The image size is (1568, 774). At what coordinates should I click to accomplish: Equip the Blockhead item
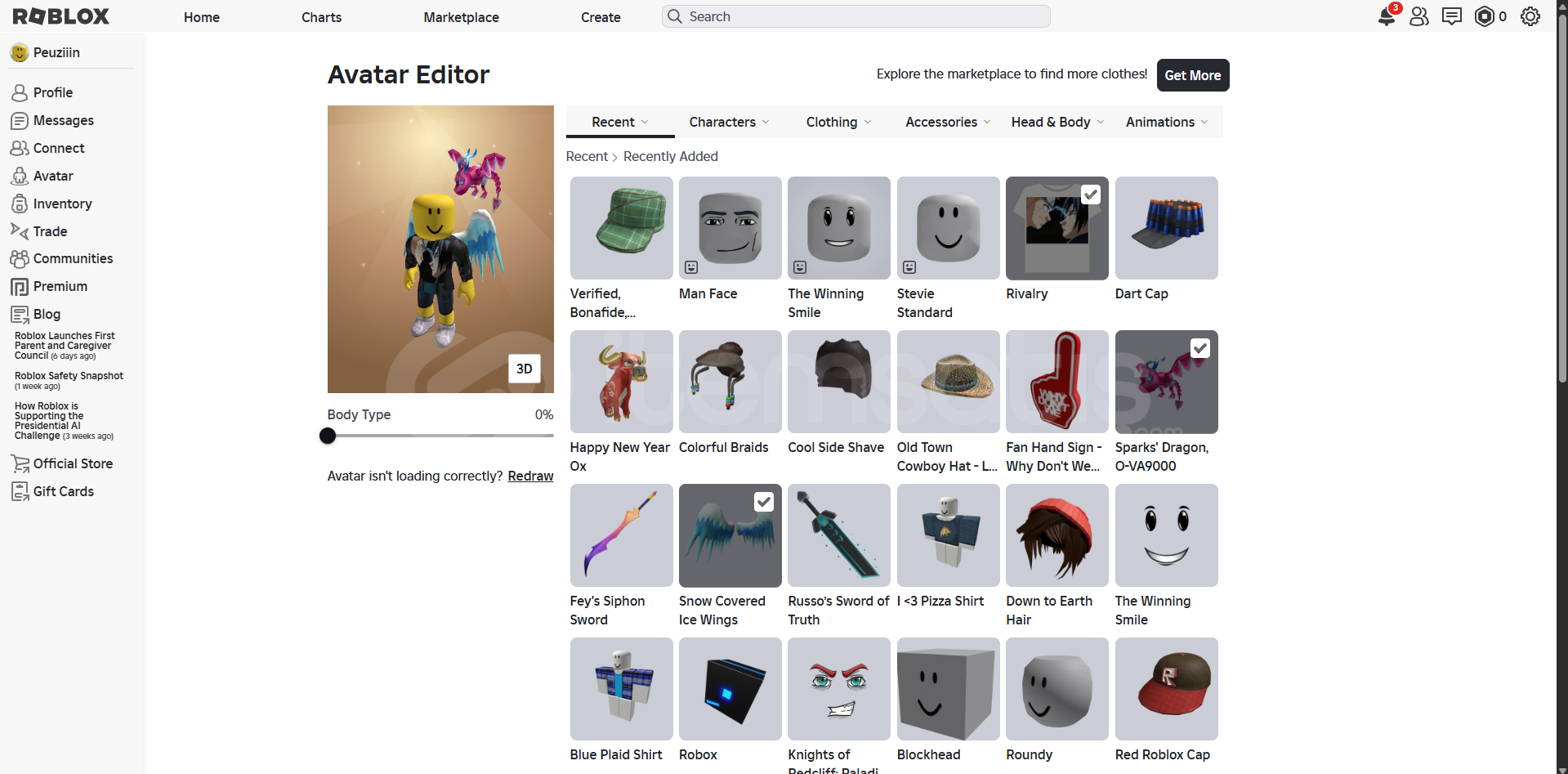[x=949, y=689]
